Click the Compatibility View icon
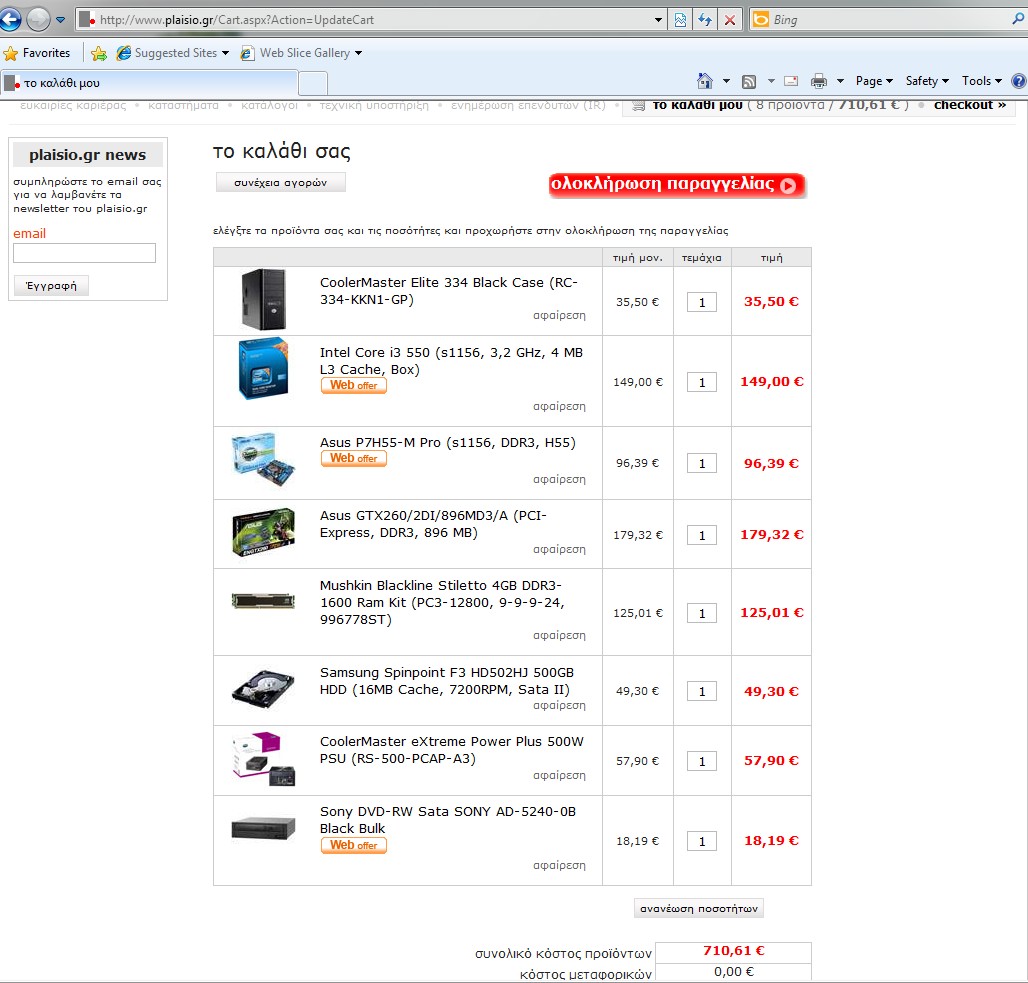 click(680, 20)
